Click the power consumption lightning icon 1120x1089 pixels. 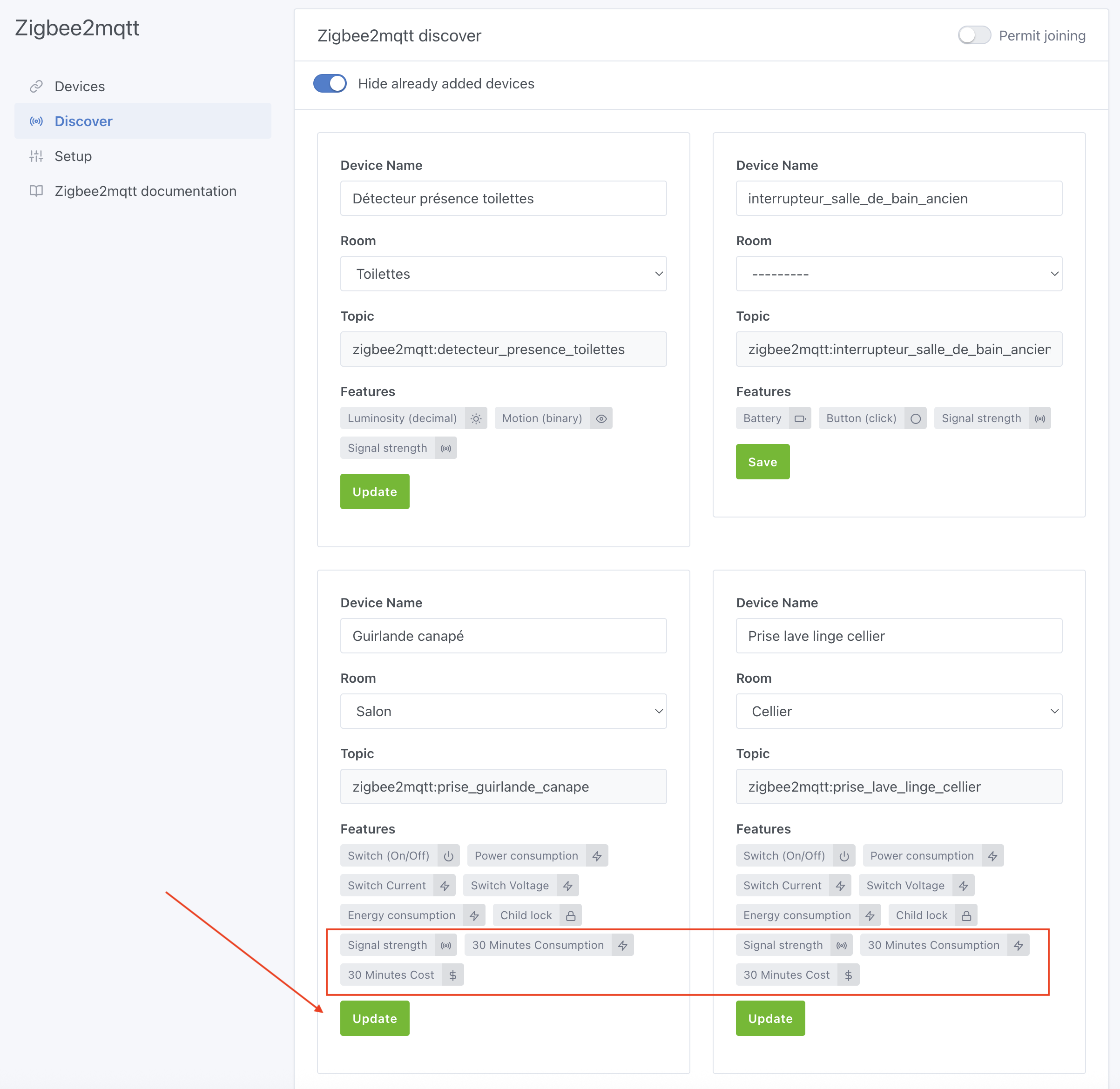(x=597, y=855)
